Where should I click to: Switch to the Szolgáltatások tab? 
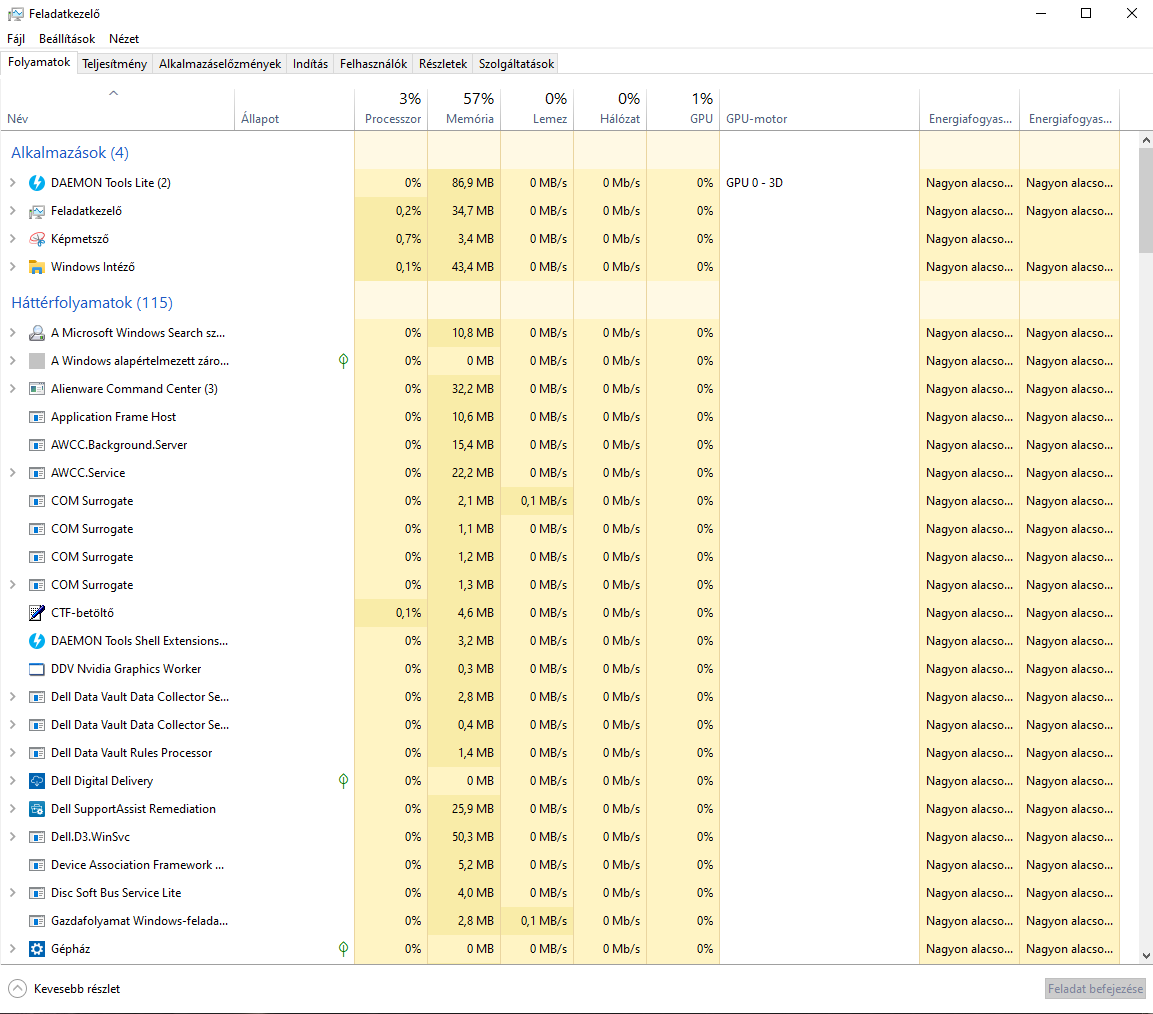516,64
